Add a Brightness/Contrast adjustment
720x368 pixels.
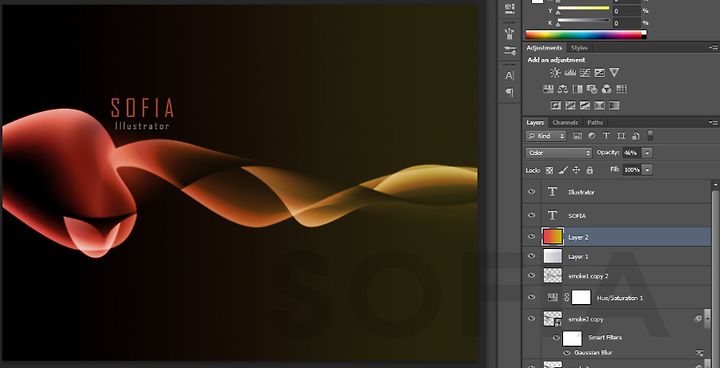[555, 73]
